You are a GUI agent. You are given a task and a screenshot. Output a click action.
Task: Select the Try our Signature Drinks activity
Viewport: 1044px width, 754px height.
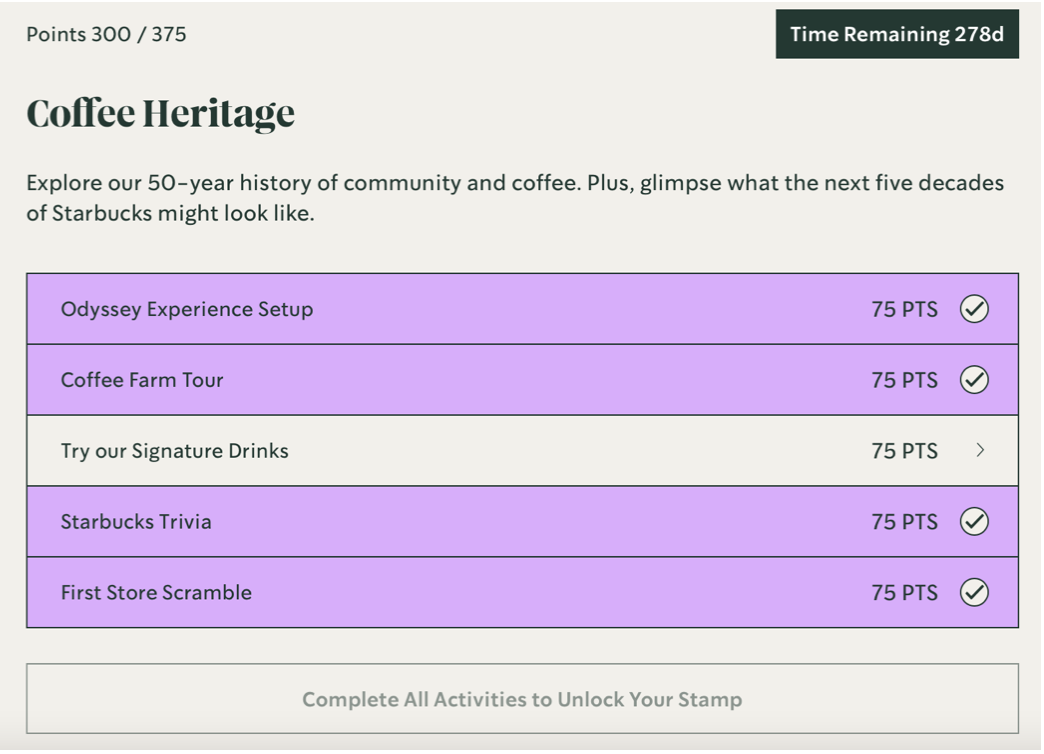(175, 451)
